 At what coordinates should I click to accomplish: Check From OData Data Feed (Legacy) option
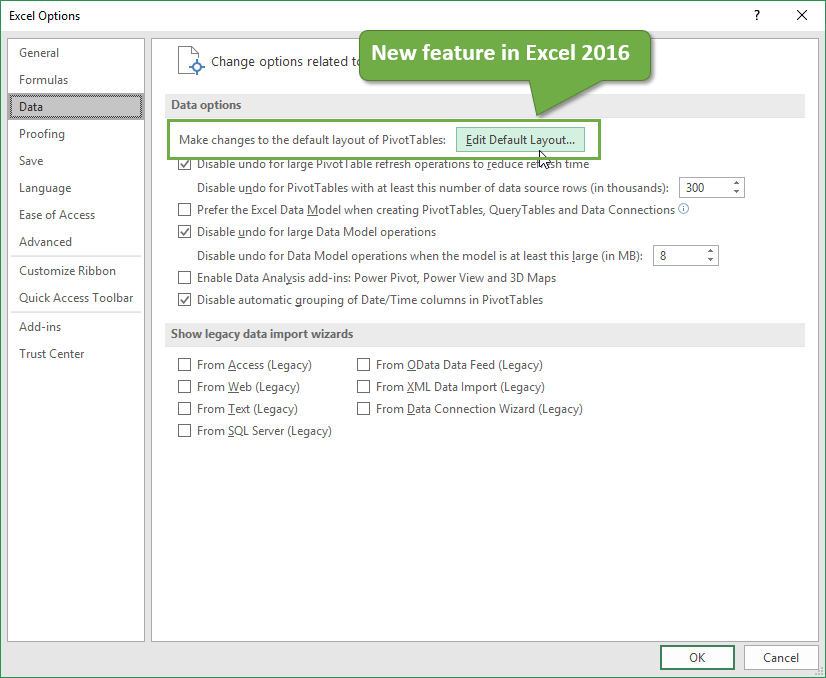pos(364,365)
